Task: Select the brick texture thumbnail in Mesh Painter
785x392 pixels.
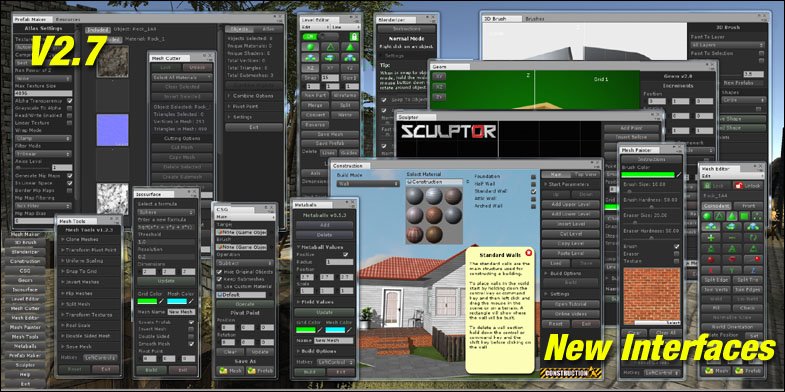Action: (652, 296)
